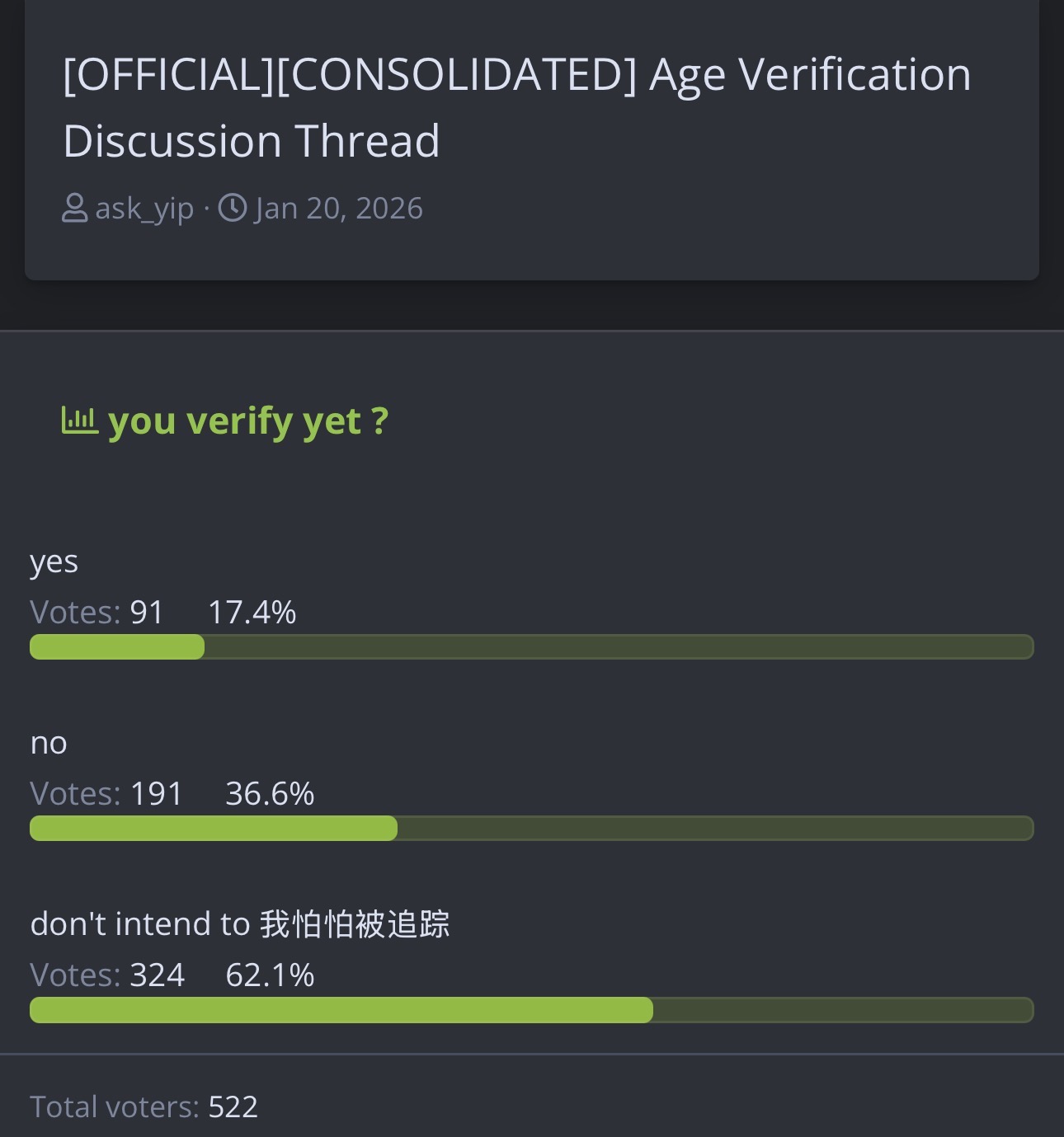Select the "yes" poll option label

54,562
